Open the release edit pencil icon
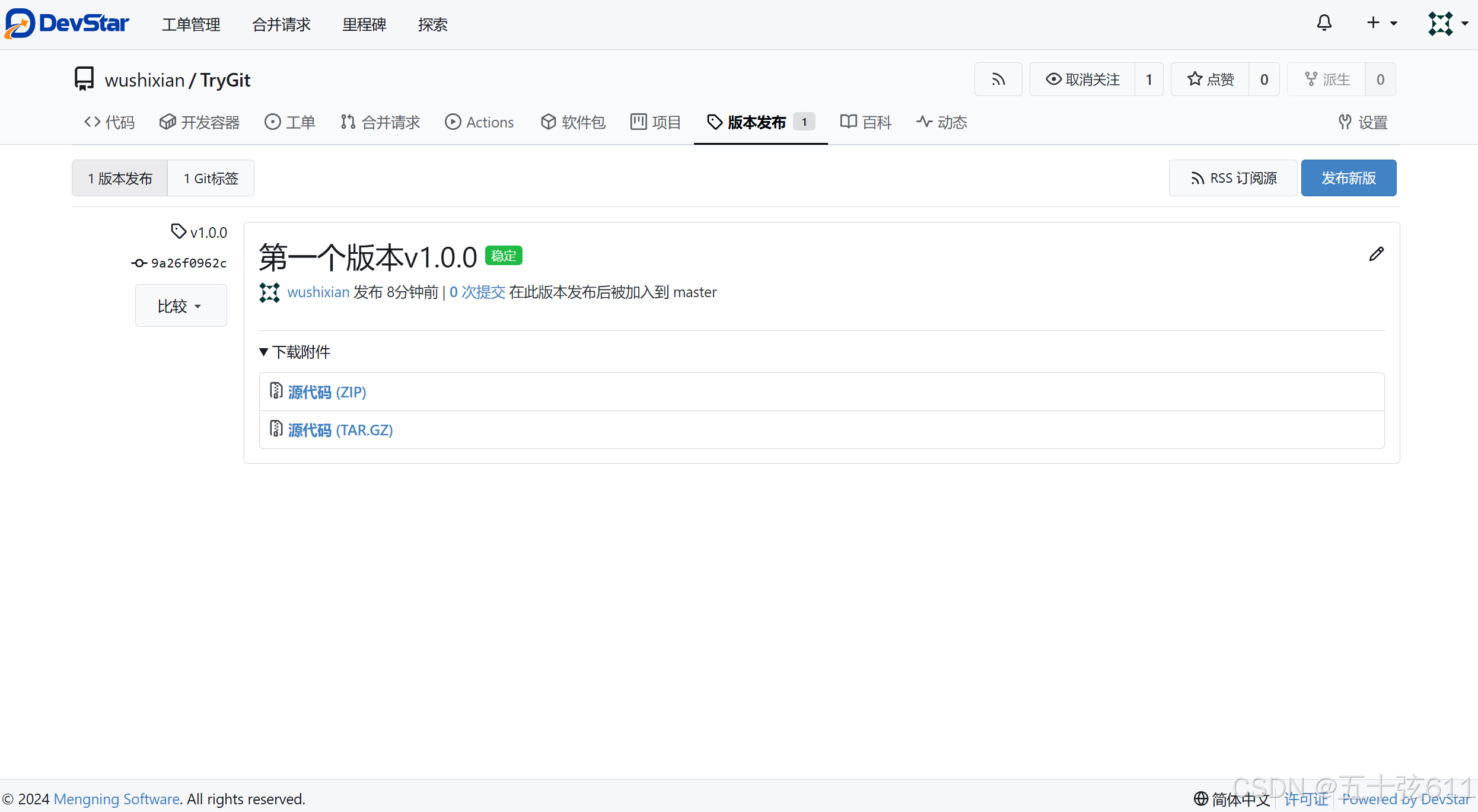 (1377, 254)
